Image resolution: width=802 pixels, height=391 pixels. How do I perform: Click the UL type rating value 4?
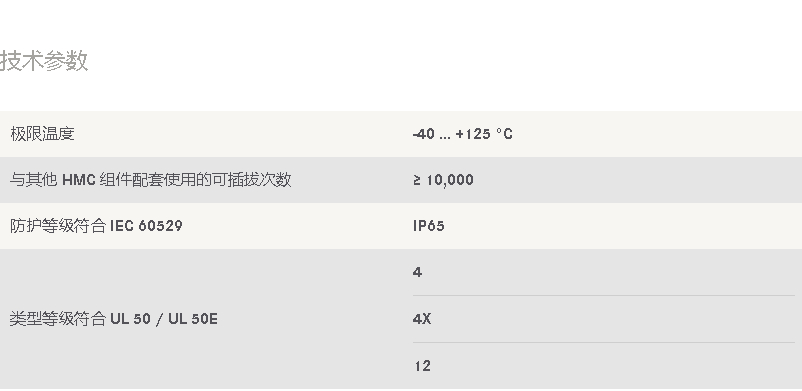pos(417,272)
